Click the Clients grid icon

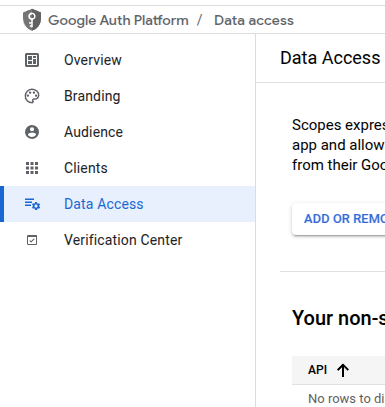[x=32, y=168]
